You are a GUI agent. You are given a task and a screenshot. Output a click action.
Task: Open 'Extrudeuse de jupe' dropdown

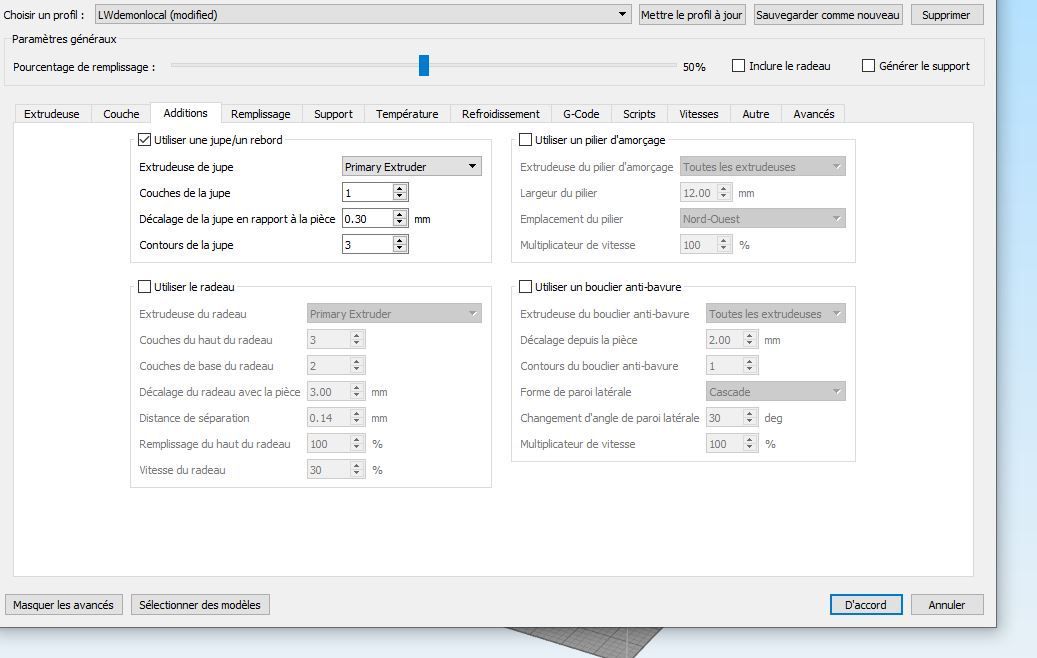[x=411, y=167]
